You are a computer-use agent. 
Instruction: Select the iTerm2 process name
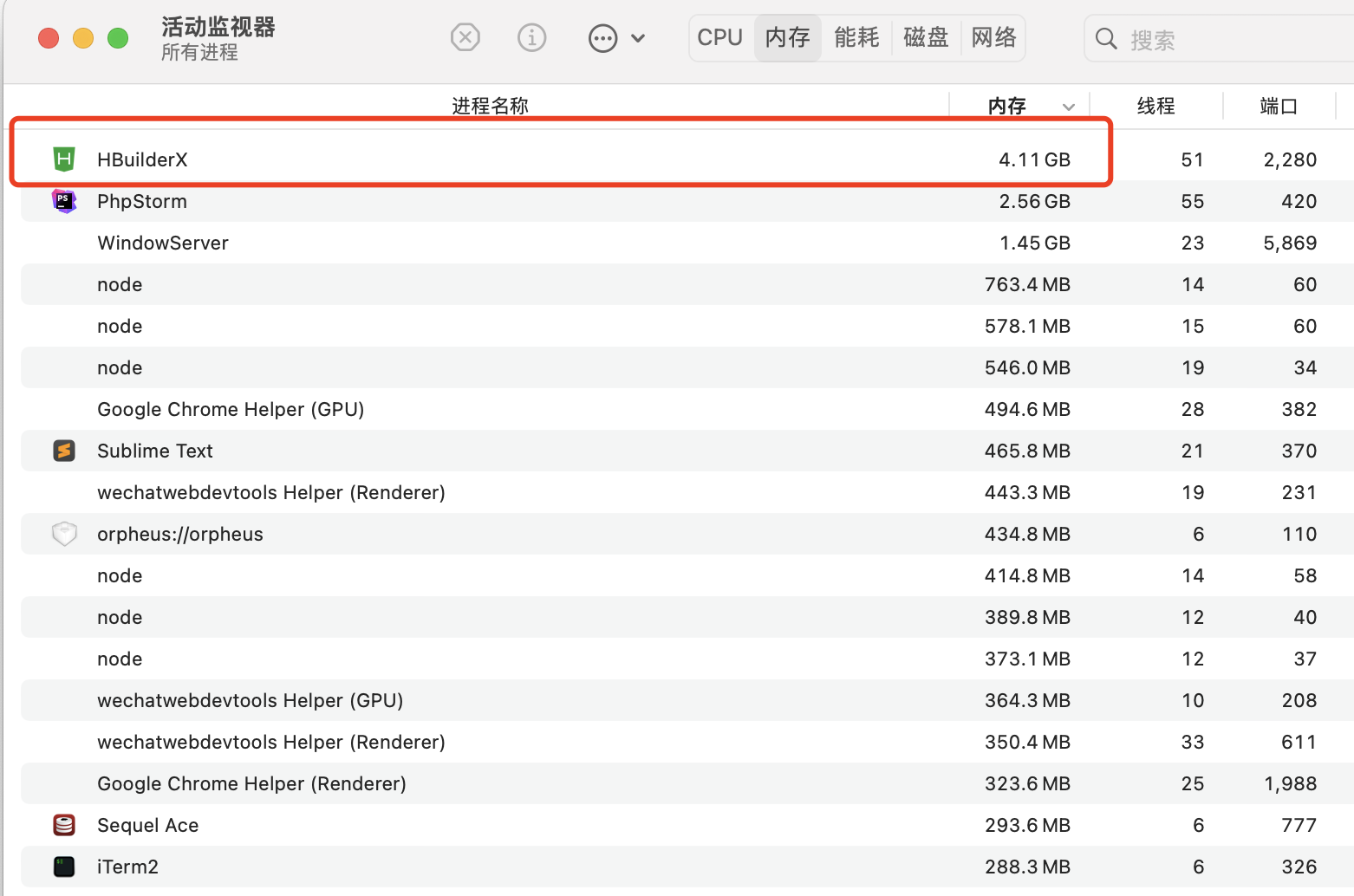click(x=127, y=867)
